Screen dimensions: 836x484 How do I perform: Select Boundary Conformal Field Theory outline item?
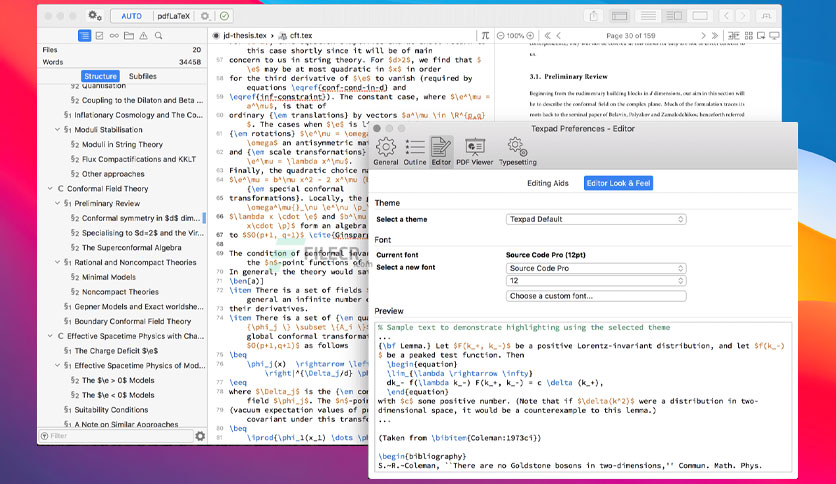[133, 321]
